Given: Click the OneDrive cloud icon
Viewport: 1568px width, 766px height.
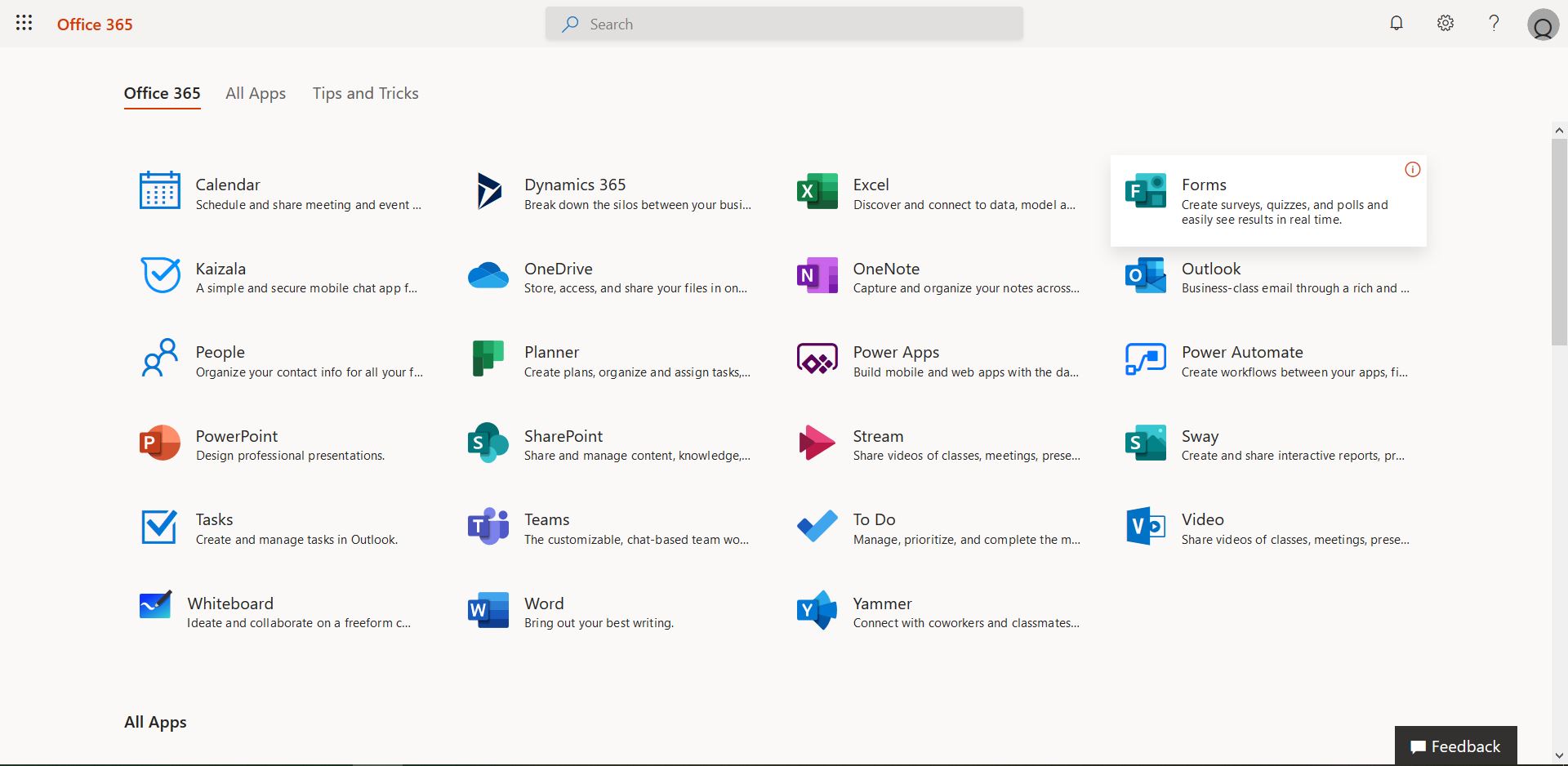Looking at the screenshot, I should (x=488, y=275).
